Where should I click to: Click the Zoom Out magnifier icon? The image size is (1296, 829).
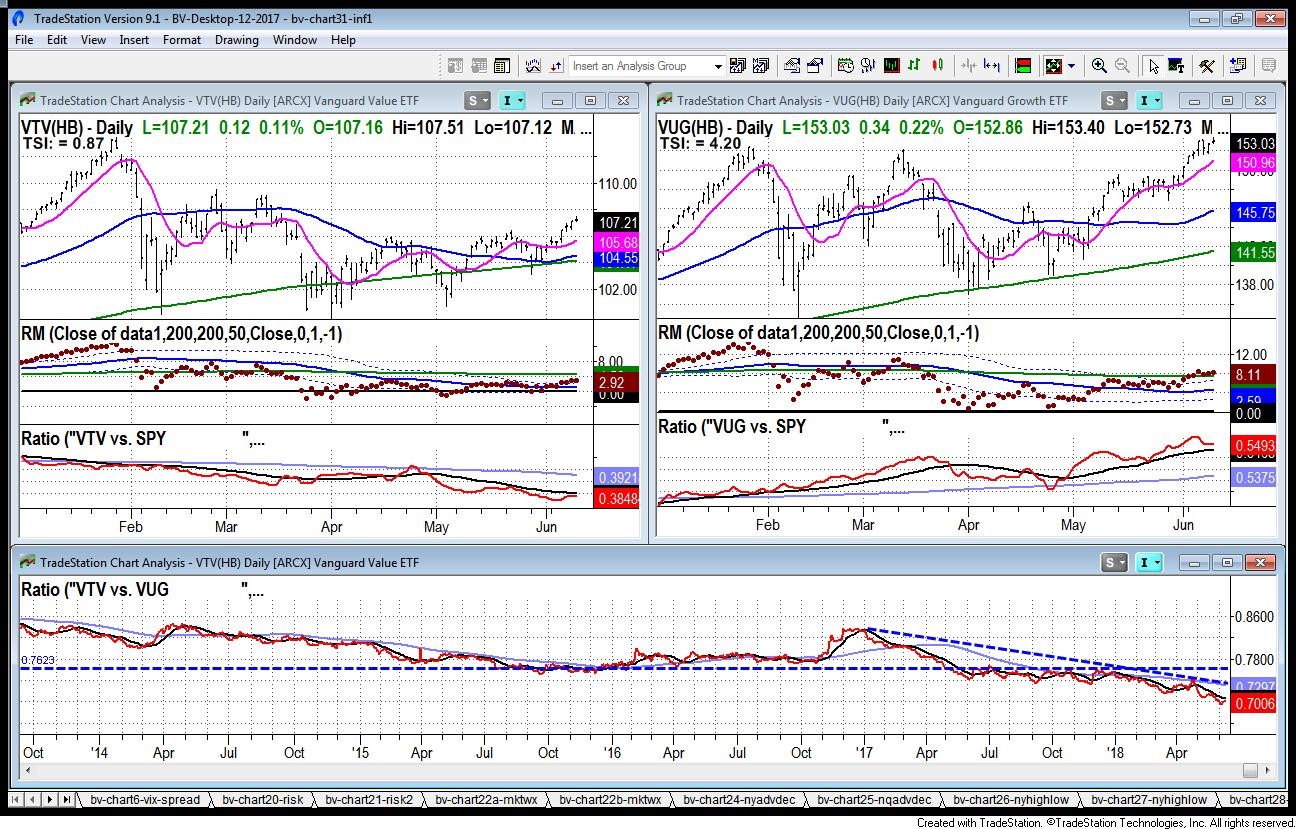pos(1122,66)
